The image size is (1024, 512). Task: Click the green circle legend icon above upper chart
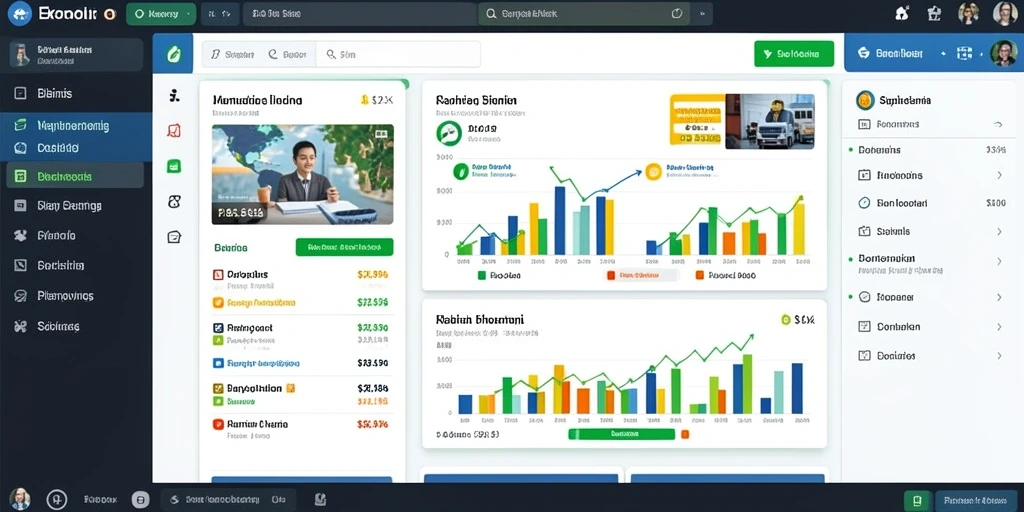click(461, 171)
